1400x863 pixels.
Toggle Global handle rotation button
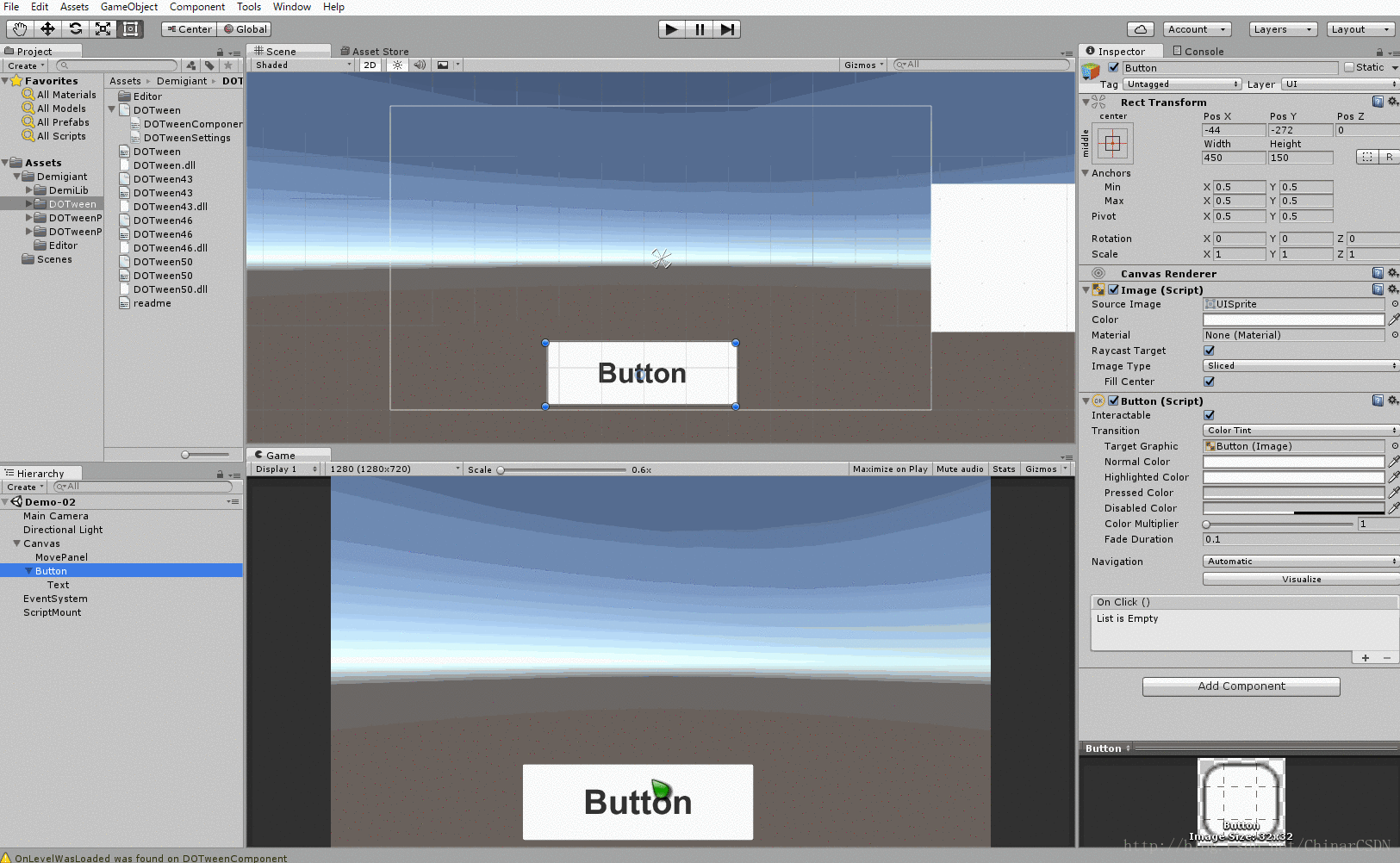[245, 29]
